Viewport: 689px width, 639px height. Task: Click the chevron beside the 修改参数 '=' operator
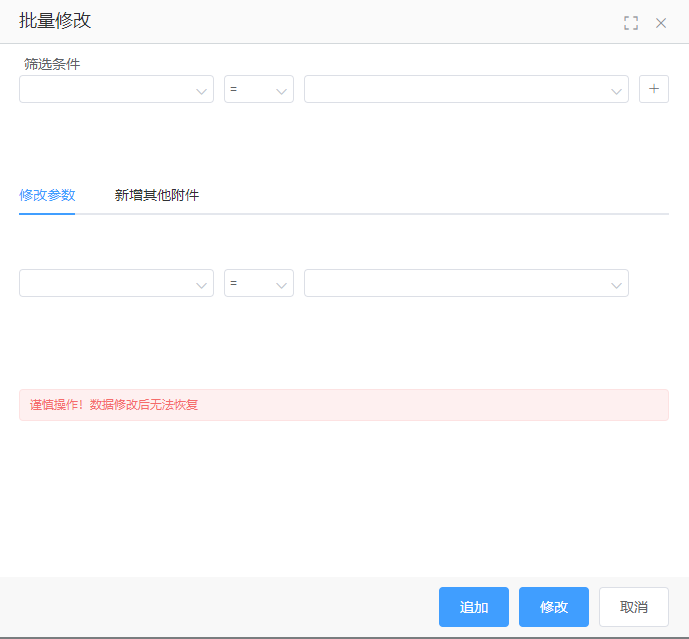coord(281,284)
